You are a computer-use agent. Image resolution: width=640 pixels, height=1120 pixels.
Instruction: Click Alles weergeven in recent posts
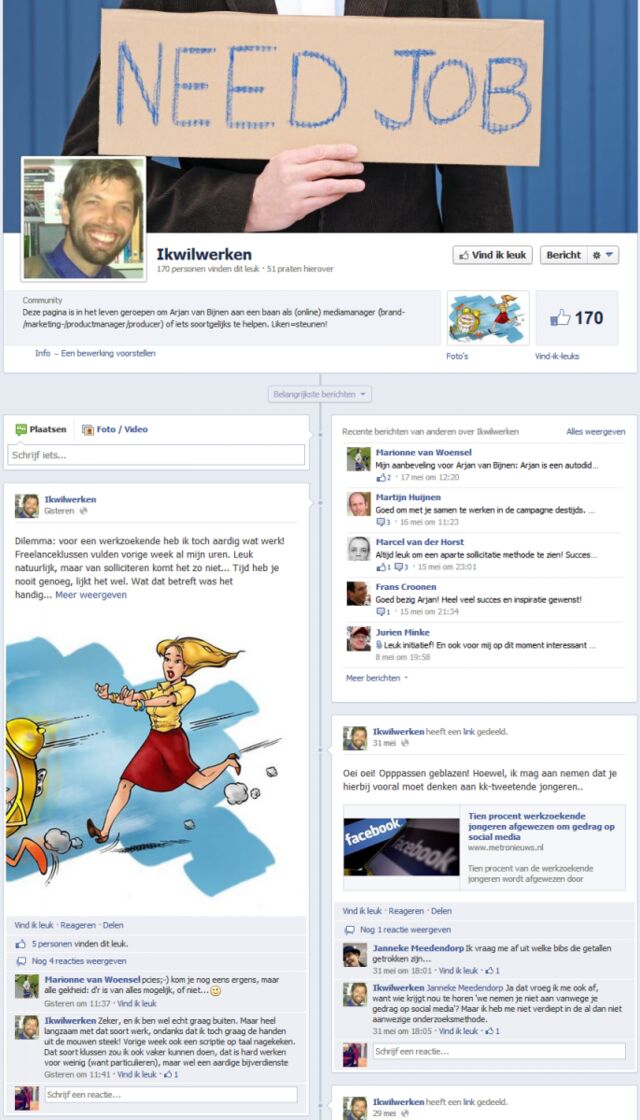[x=596, y=431]
